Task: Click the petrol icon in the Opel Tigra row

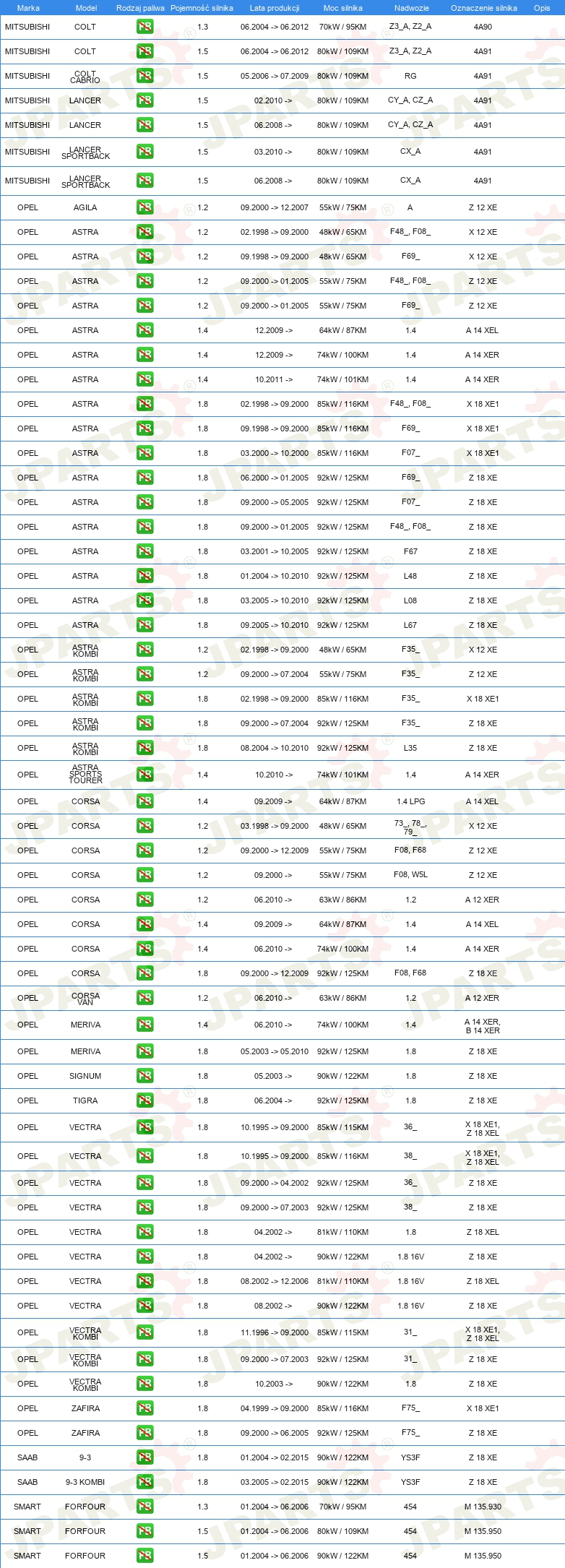Action: pos(145,1100)
